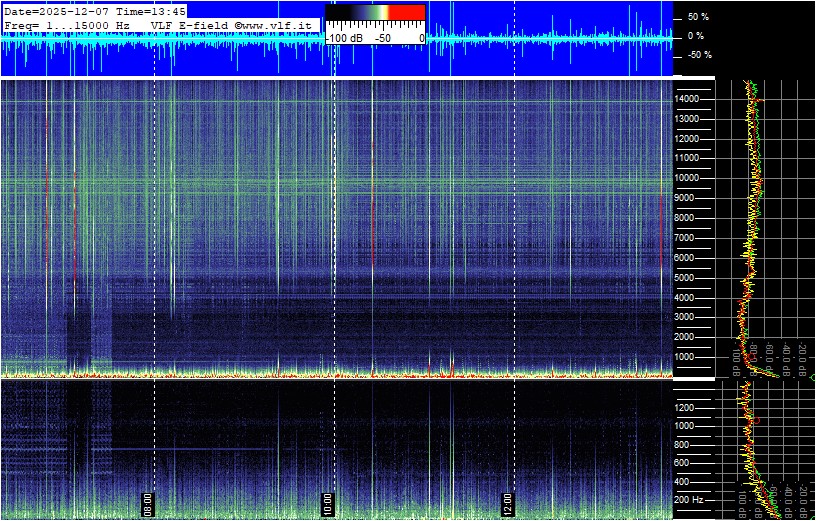The height and width of the screenshot is (521, 816).
Task: Click the 0 % amplitude scale label
Action: click(697, 36)
